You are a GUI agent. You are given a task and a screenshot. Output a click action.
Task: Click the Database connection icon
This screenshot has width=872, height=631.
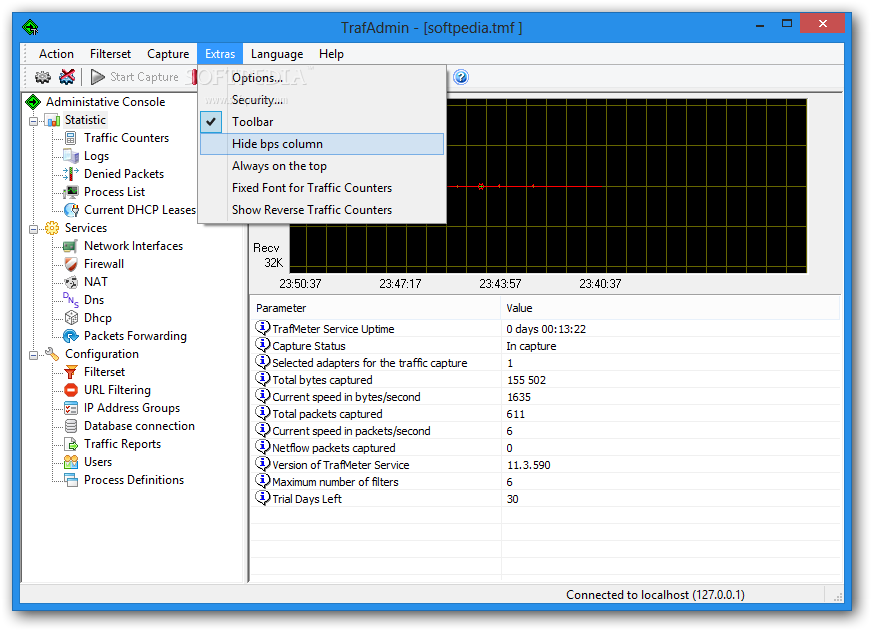point(71,426)
